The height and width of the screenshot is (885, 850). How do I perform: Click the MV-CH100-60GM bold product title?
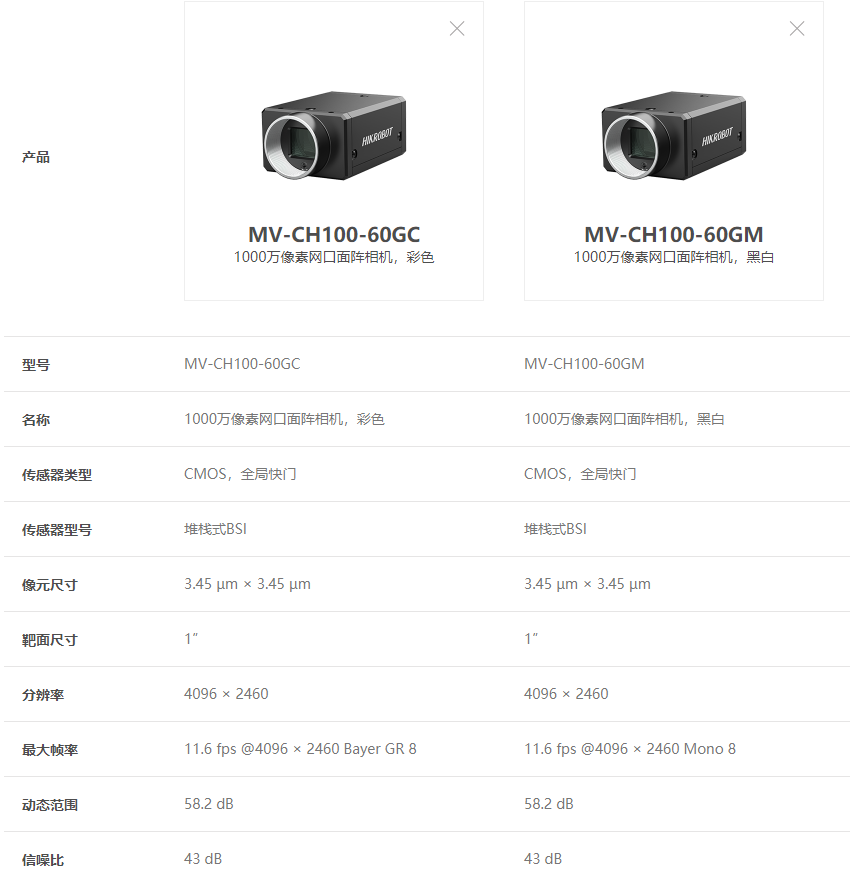click(x=673, y=234)
